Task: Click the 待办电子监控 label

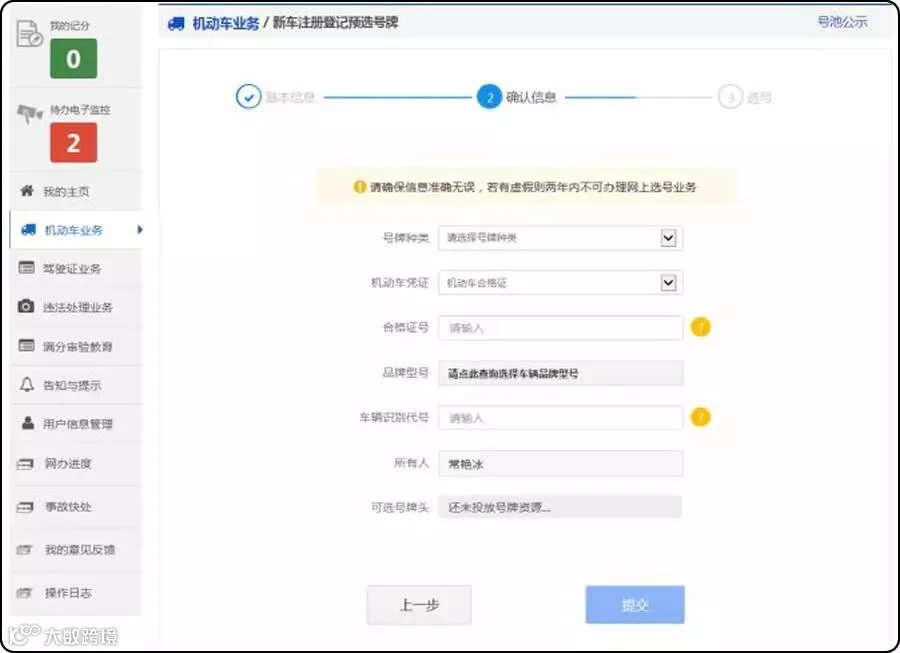Action: point(80,110)
